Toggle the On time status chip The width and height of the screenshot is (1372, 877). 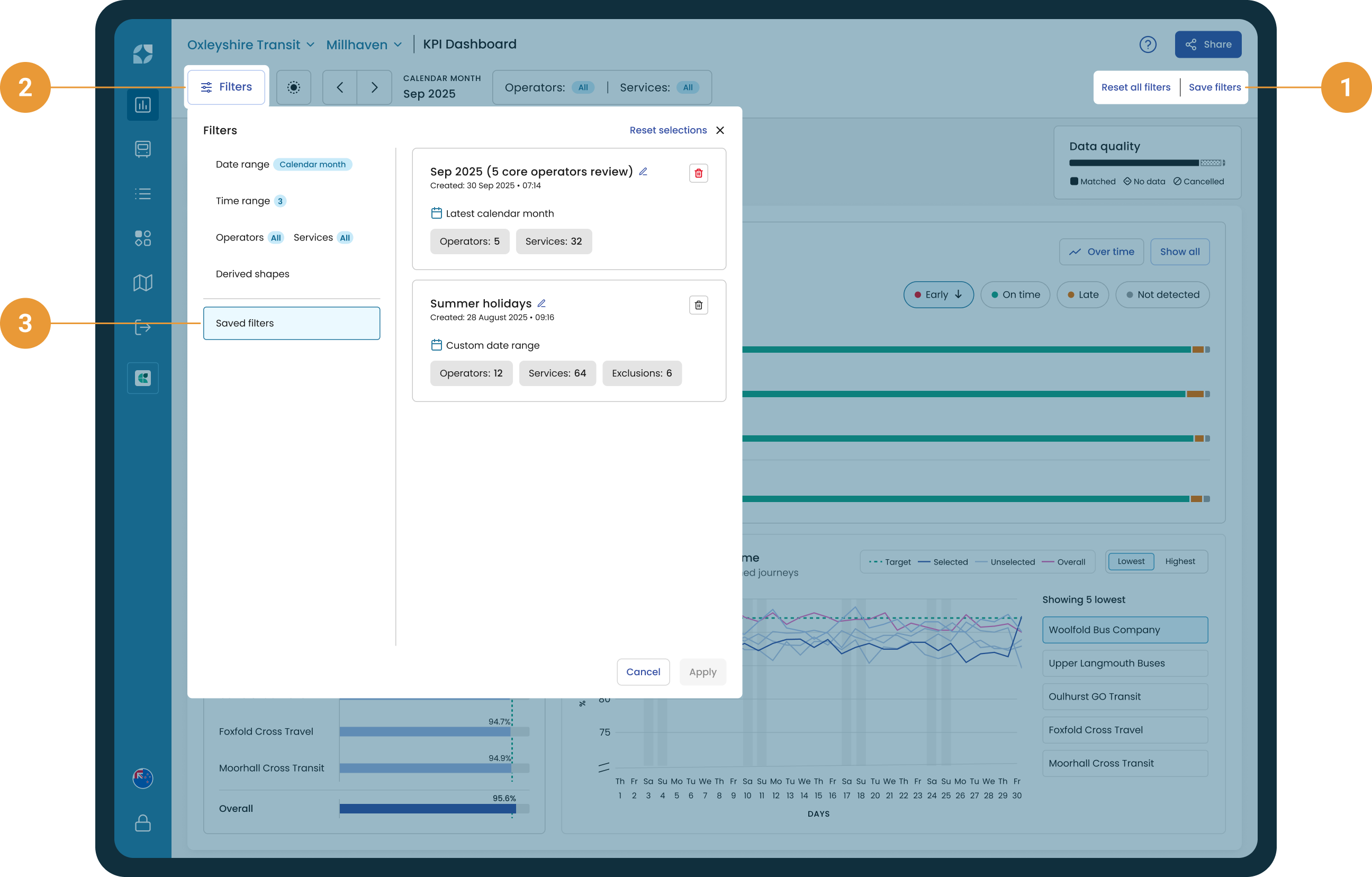(1015, 294)
